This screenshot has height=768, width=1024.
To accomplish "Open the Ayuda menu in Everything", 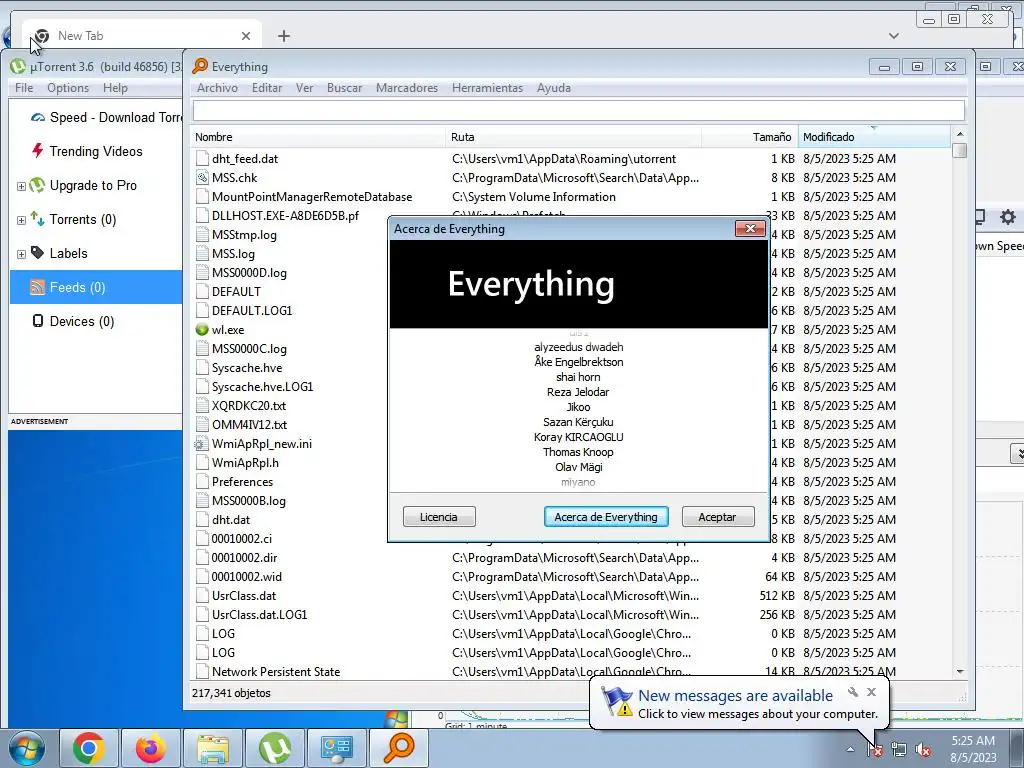I will point(554,88).
